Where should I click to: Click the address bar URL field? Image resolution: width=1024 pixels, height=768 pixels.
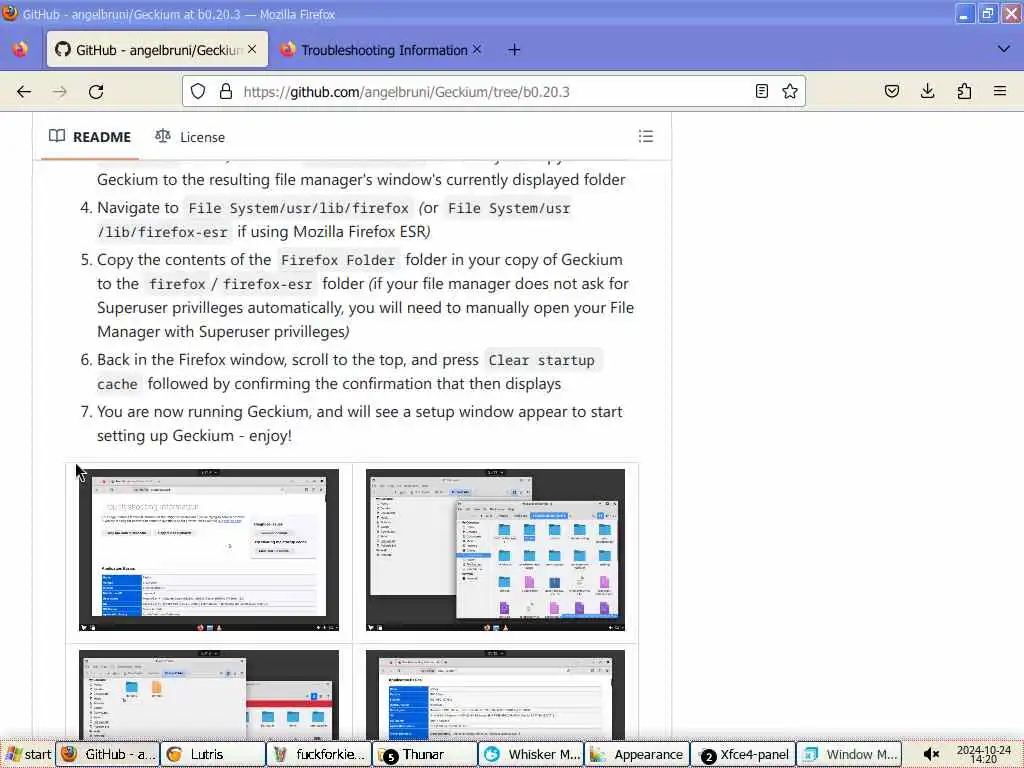click(x=493, y=91)
